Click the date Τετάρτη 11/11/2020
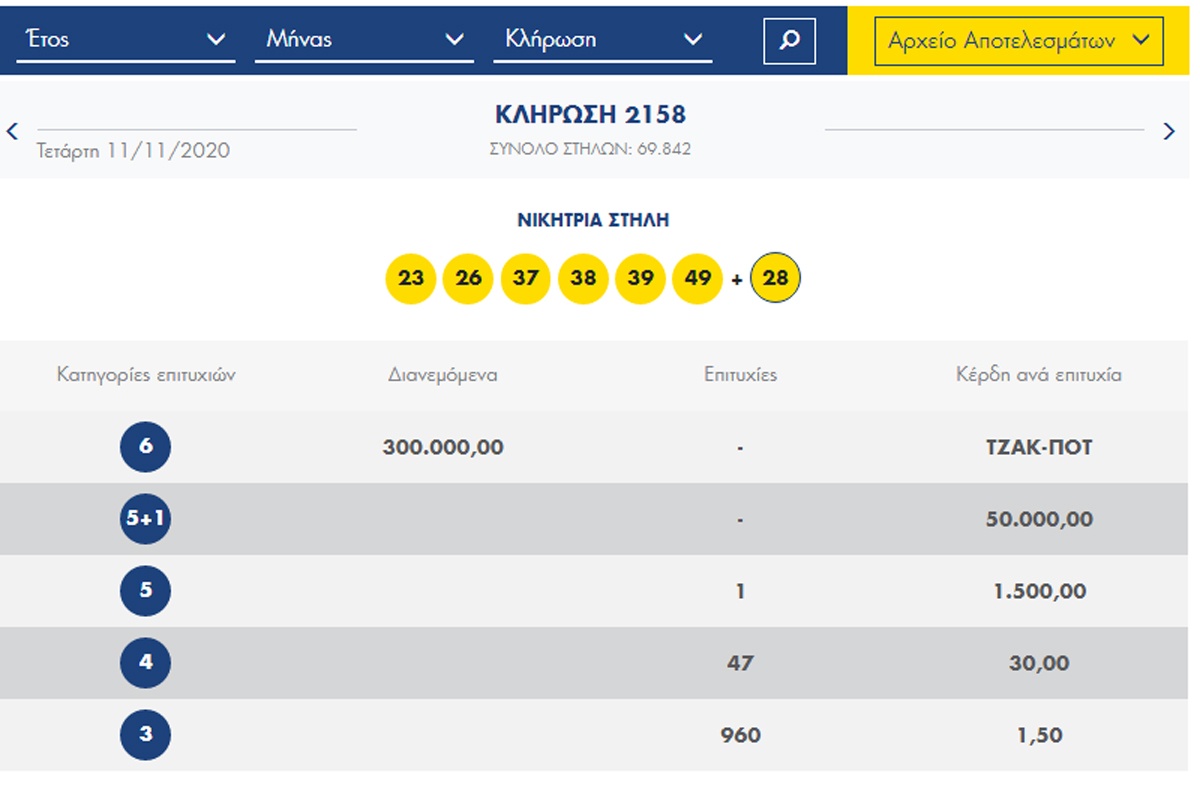Image resolution: width=1200 pixels, height=795 pixels. click(x=133, y=151)
